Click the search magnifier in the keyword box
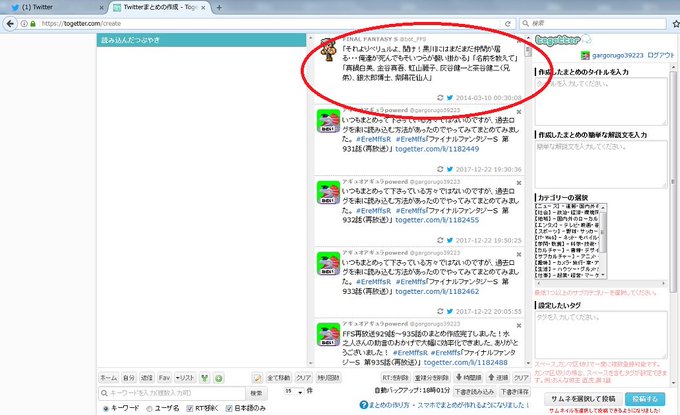This screenshot has width=680, height=415. [x=104, y=393]
